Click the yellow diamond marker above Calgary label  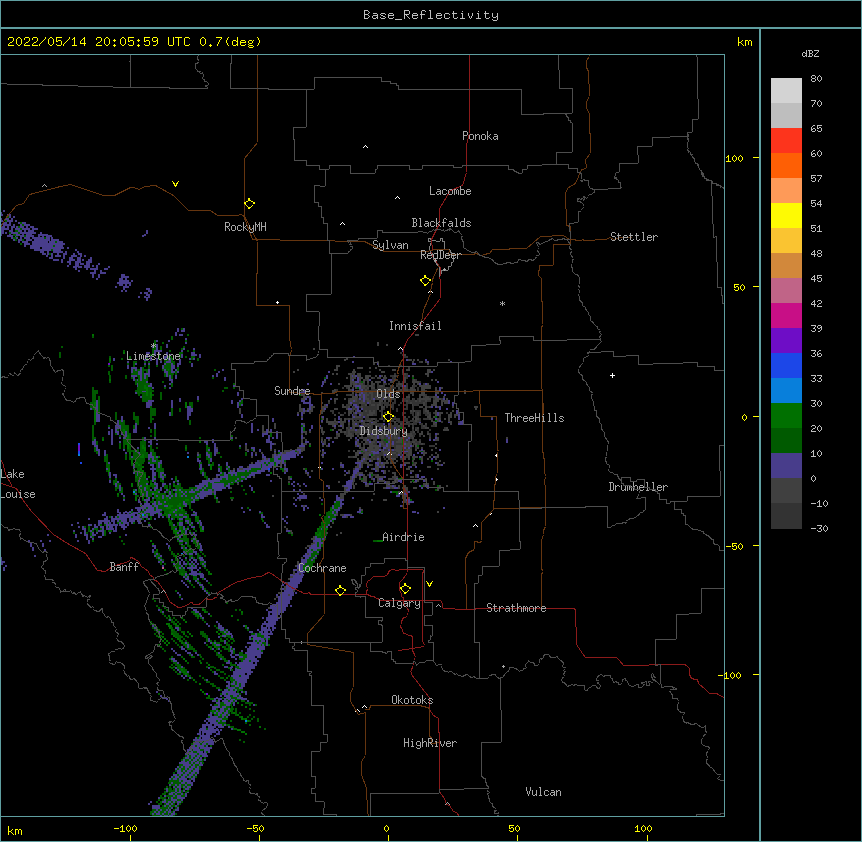tap(405, 588)
